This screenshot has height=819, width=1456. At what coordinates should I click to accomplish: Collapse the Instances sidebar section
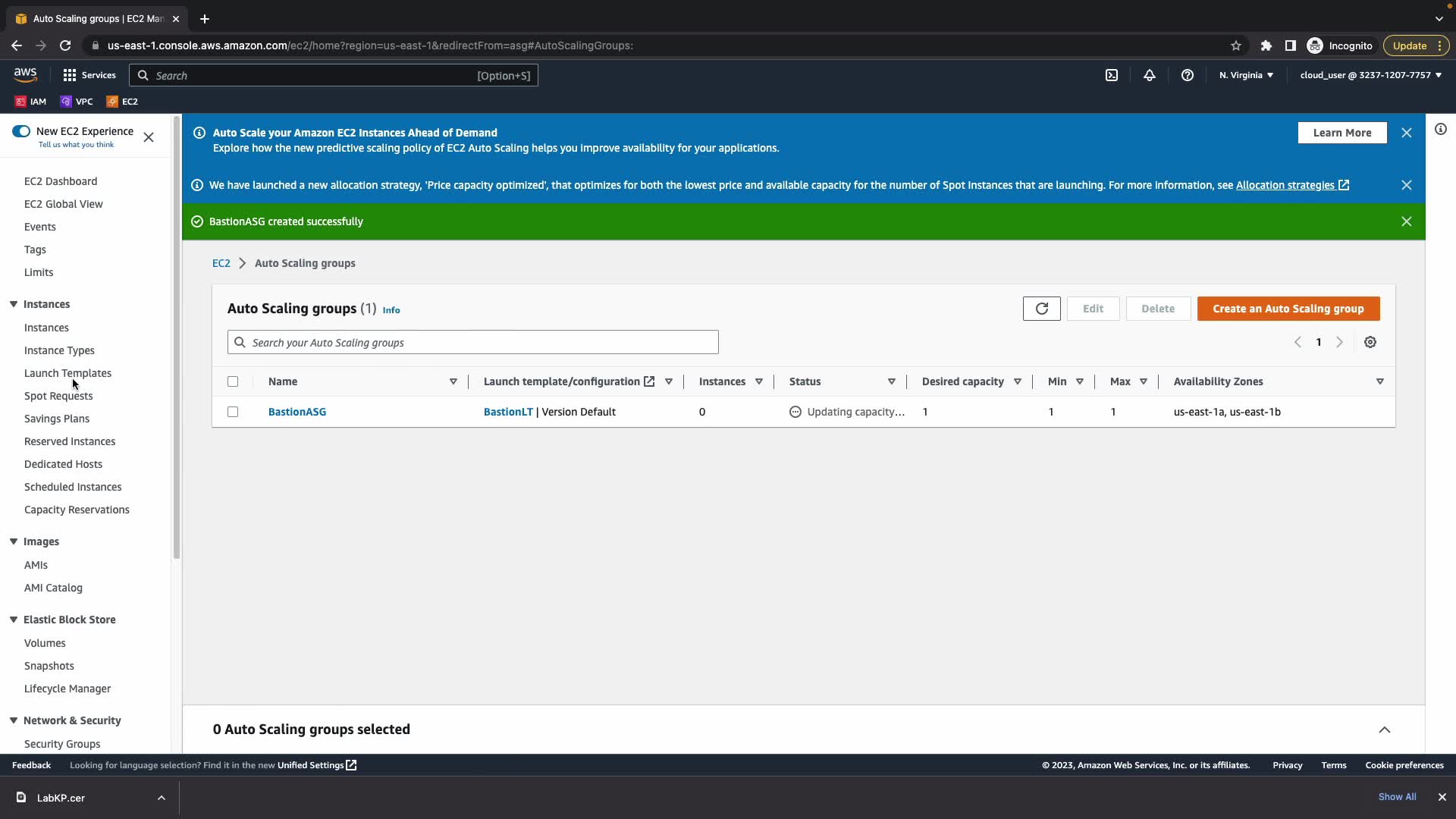pos(14,304)
